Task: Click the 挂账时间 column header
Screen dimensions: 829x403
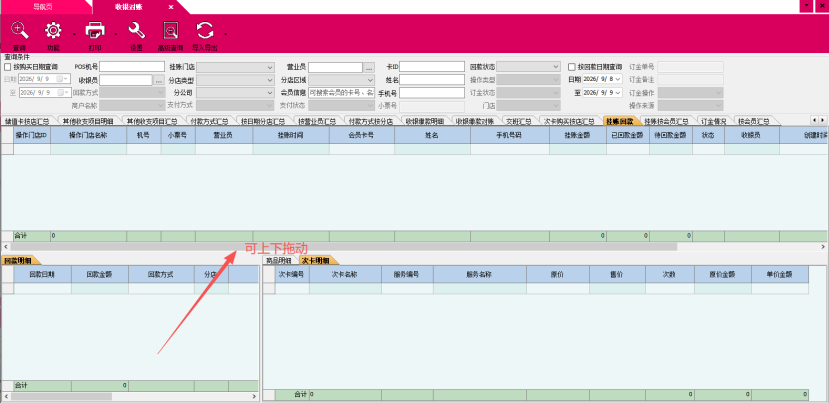Action: [x=291, y=135]
